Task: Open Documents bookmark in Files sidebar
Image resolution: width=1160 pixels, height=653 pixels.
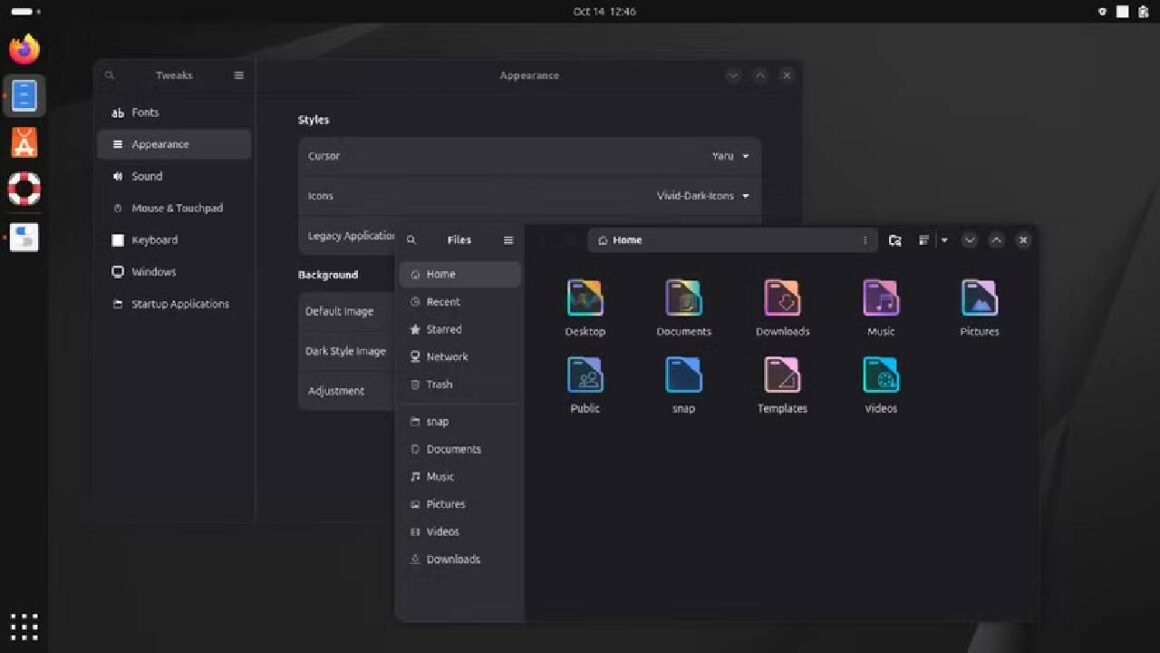Action: pyautogui.click(x=460, y=449)
